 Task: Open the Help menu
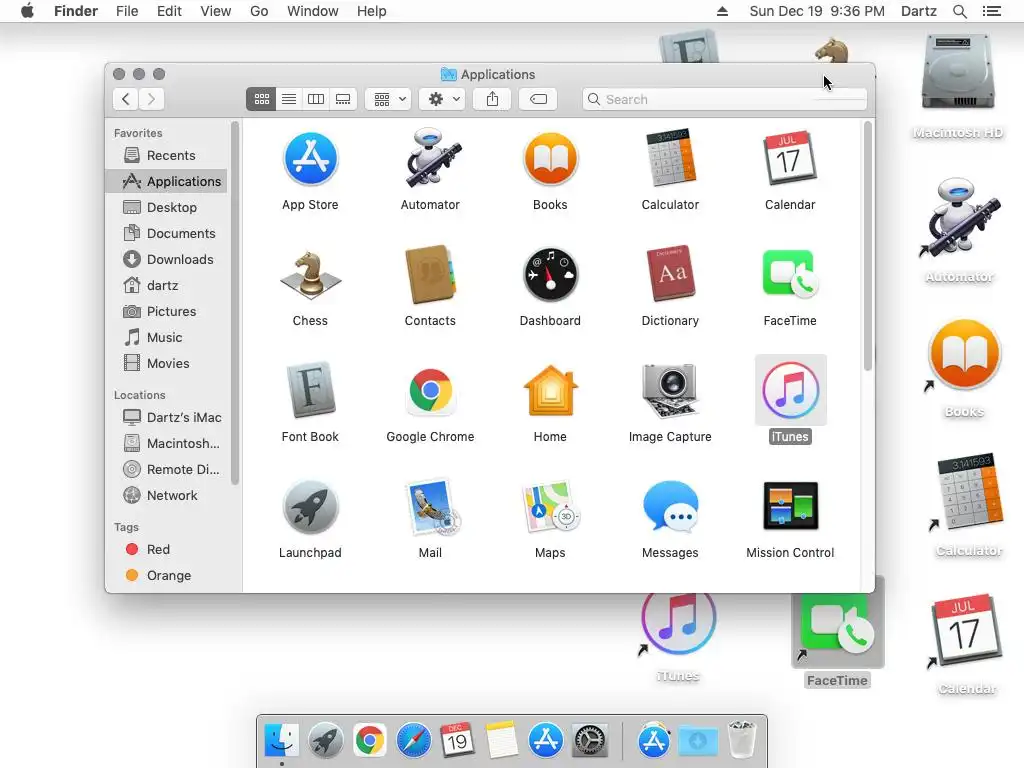pos(372,11)
